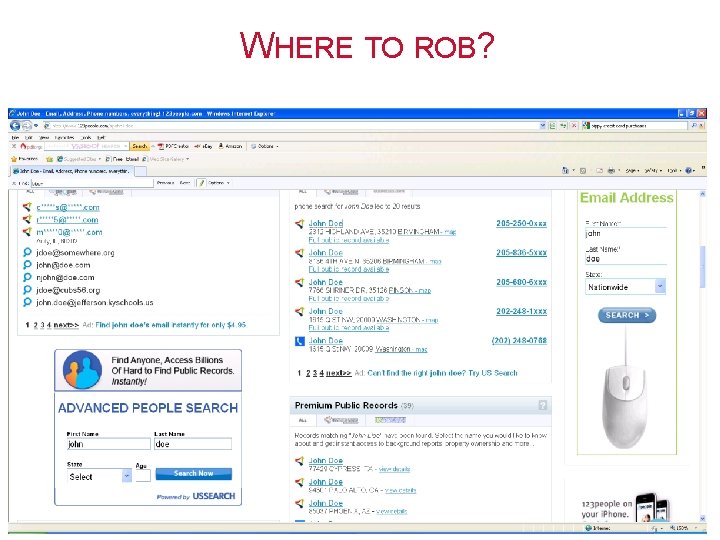This screenshot has width=720, height=540.
Task: Click the help icon on Premium Public Records header
Action: coord(542,405)
